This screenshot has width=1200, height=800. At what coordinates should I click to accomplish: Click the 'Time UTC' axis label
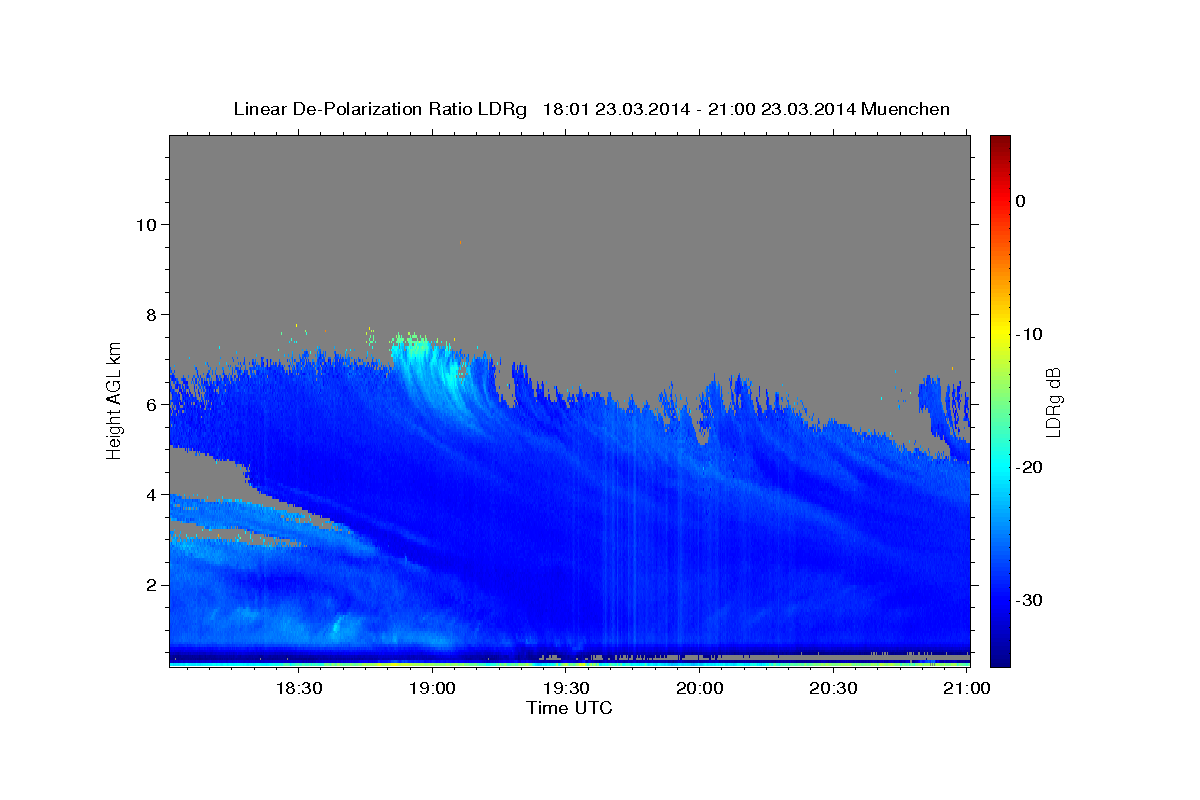coord(569,708)
